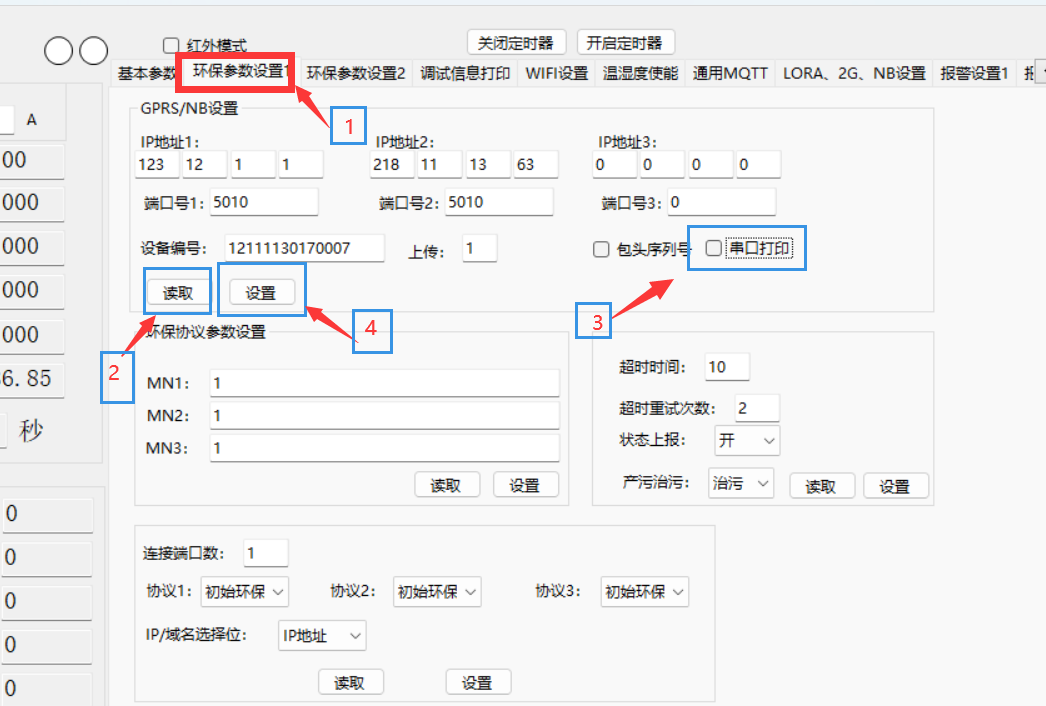Toggle the 串口打印 checkbox

click(713, 248)
